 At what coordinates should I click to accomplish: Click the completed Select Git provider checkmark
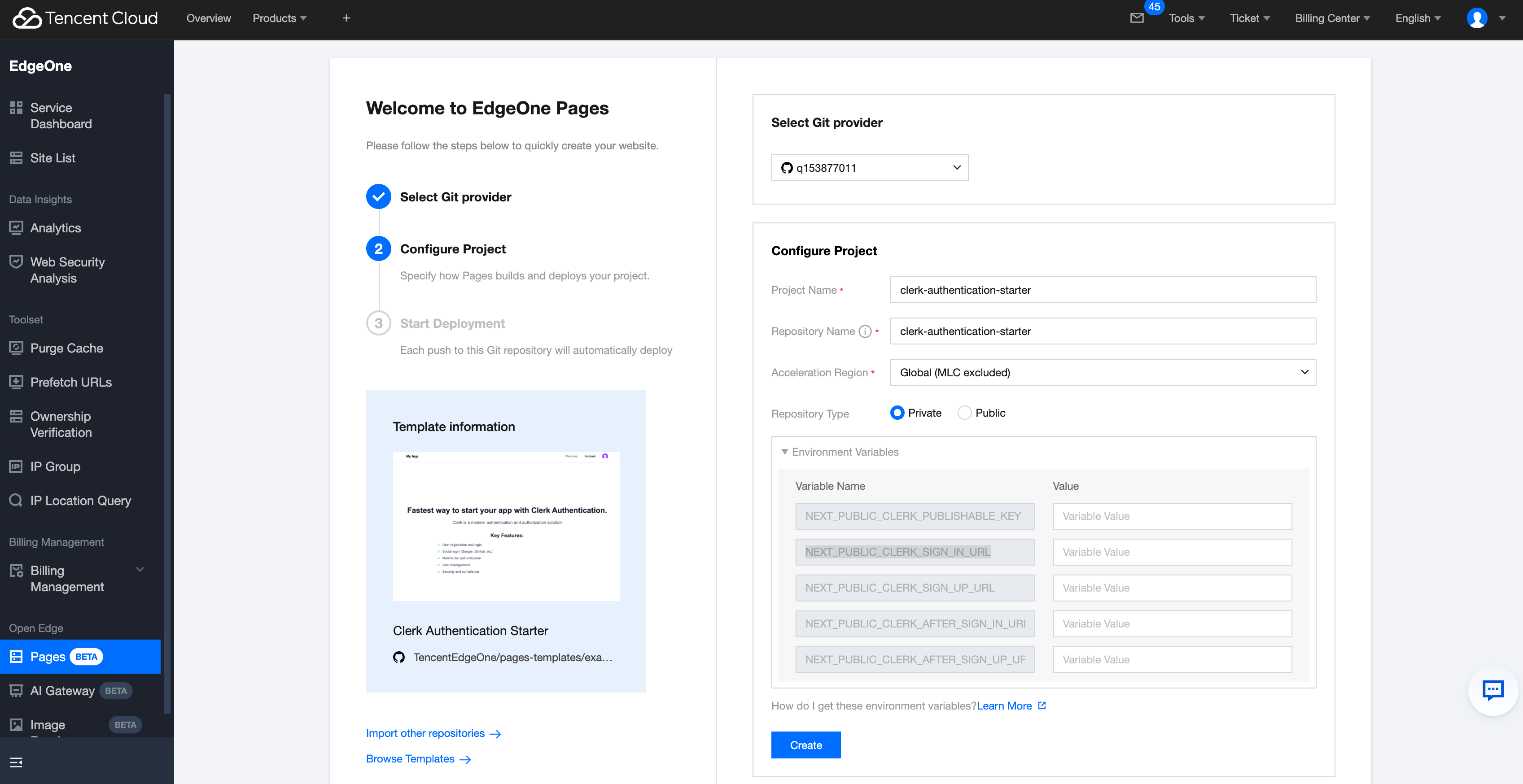coord(378,197)
